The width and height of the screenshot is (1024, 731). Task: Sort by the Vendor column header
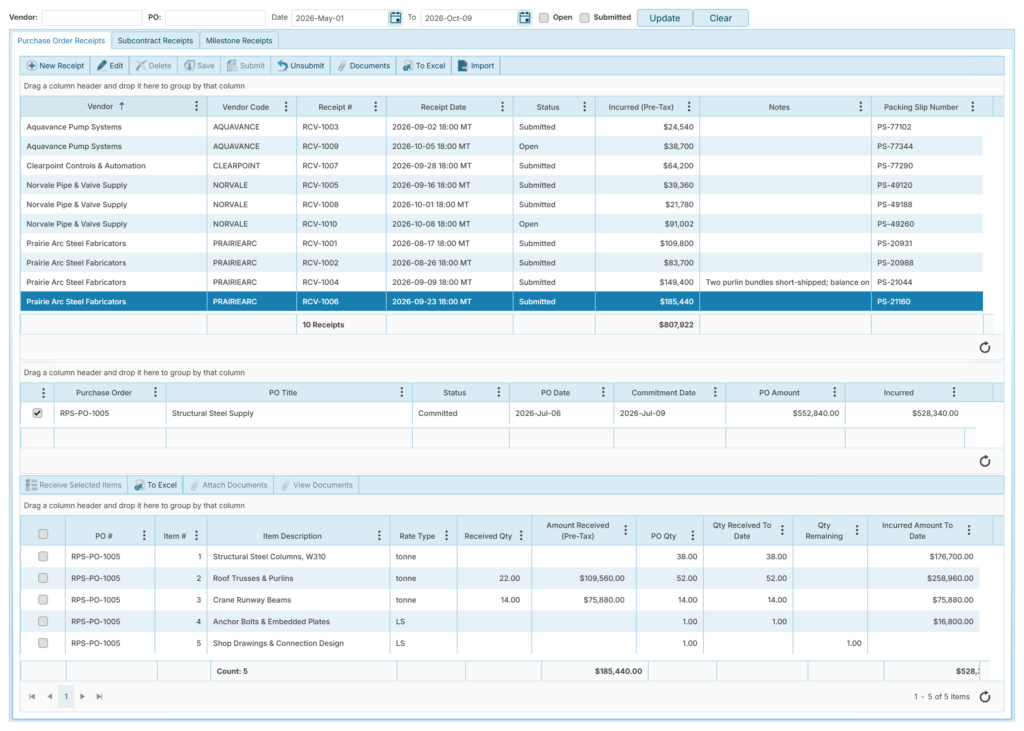(x=100, y=106)
